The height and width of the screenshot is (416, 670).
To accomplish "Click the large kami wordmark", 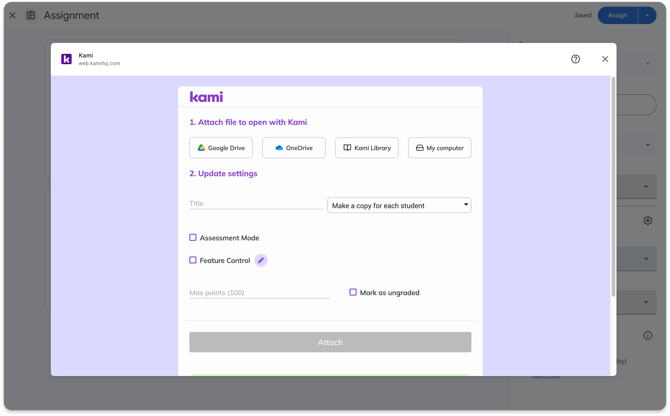I will 206,97.
